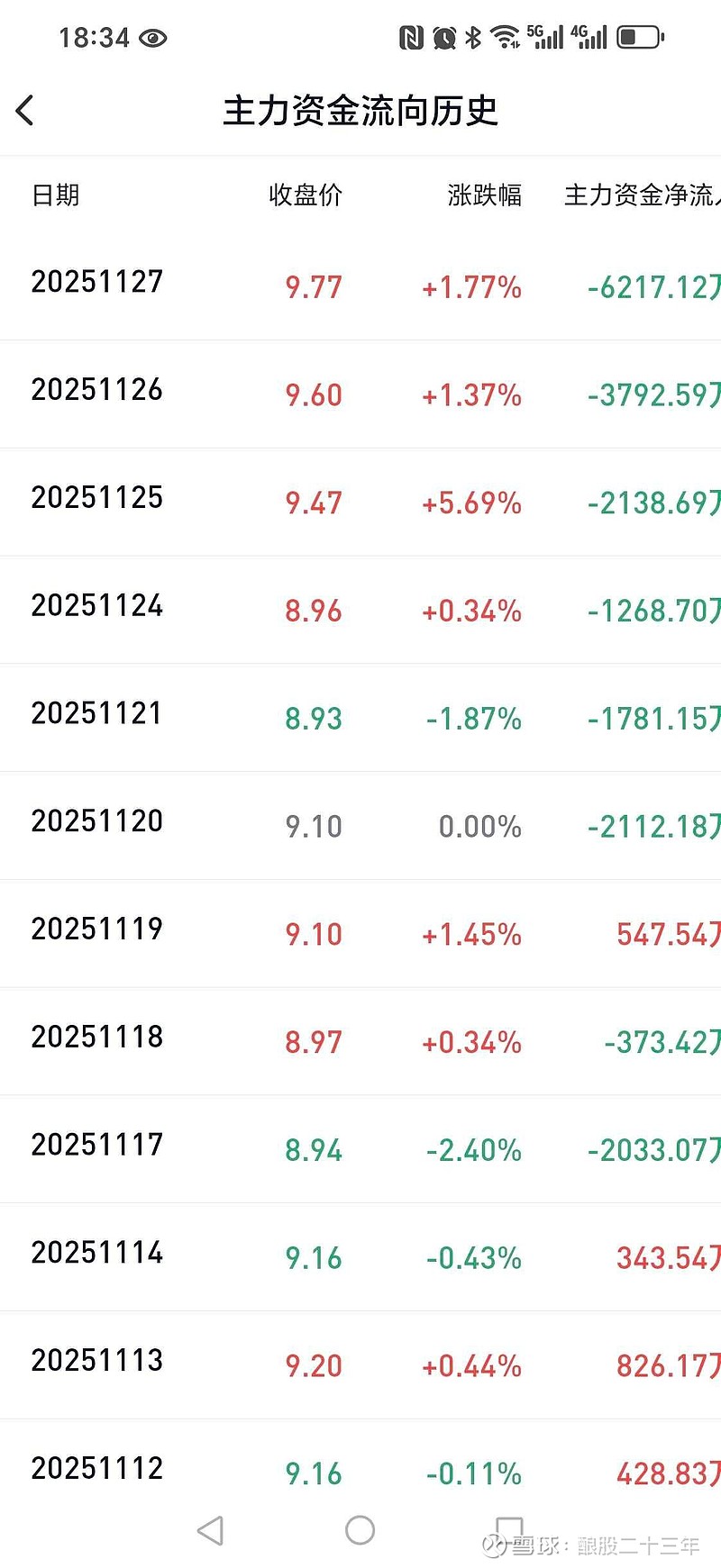The width and height of the screenshot is (721, 1568).
Task: Tap the Wi-Fi status icon
Action: click(x=505, y=37)
